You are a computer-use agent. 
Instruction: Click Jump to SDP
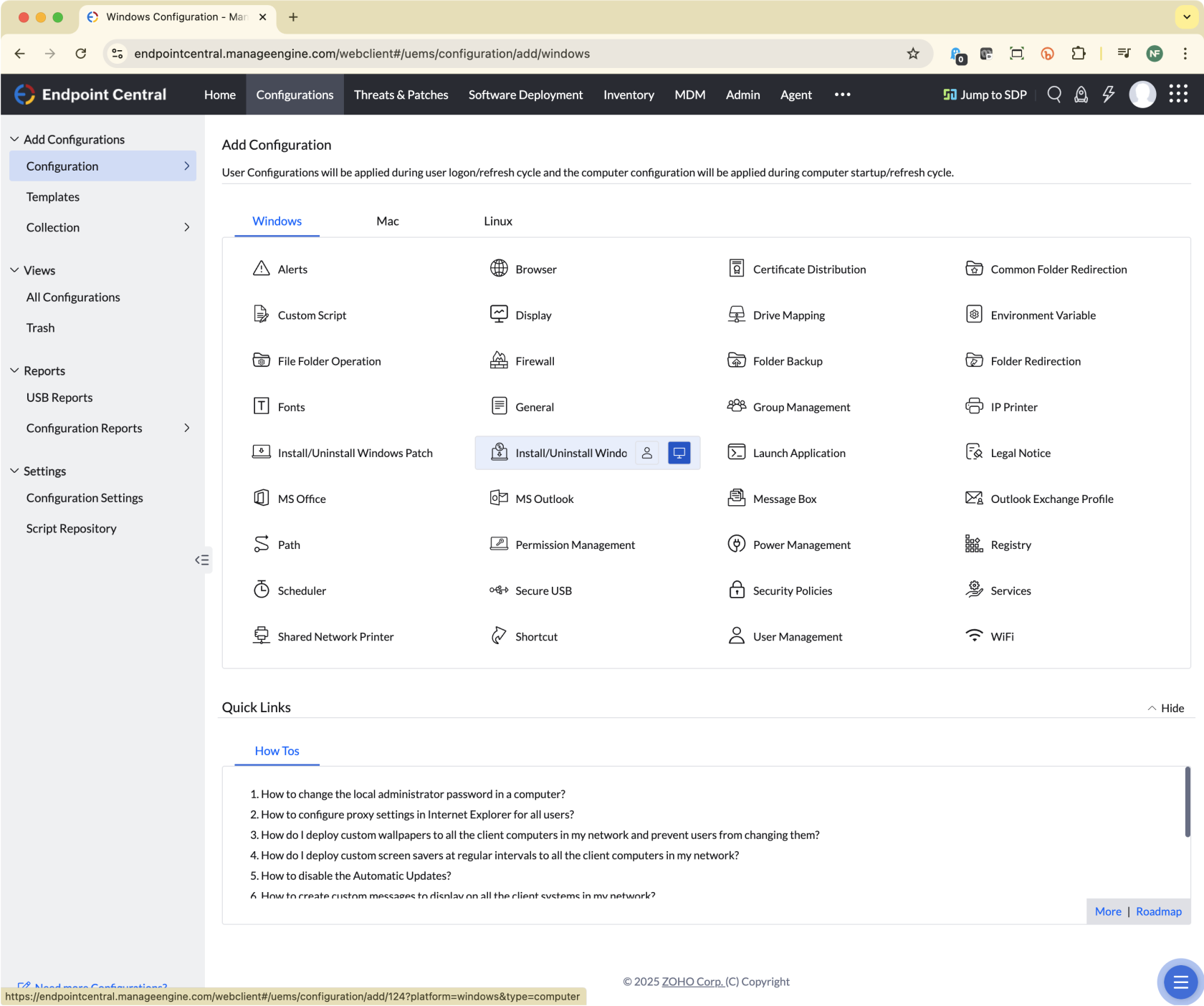985,95
